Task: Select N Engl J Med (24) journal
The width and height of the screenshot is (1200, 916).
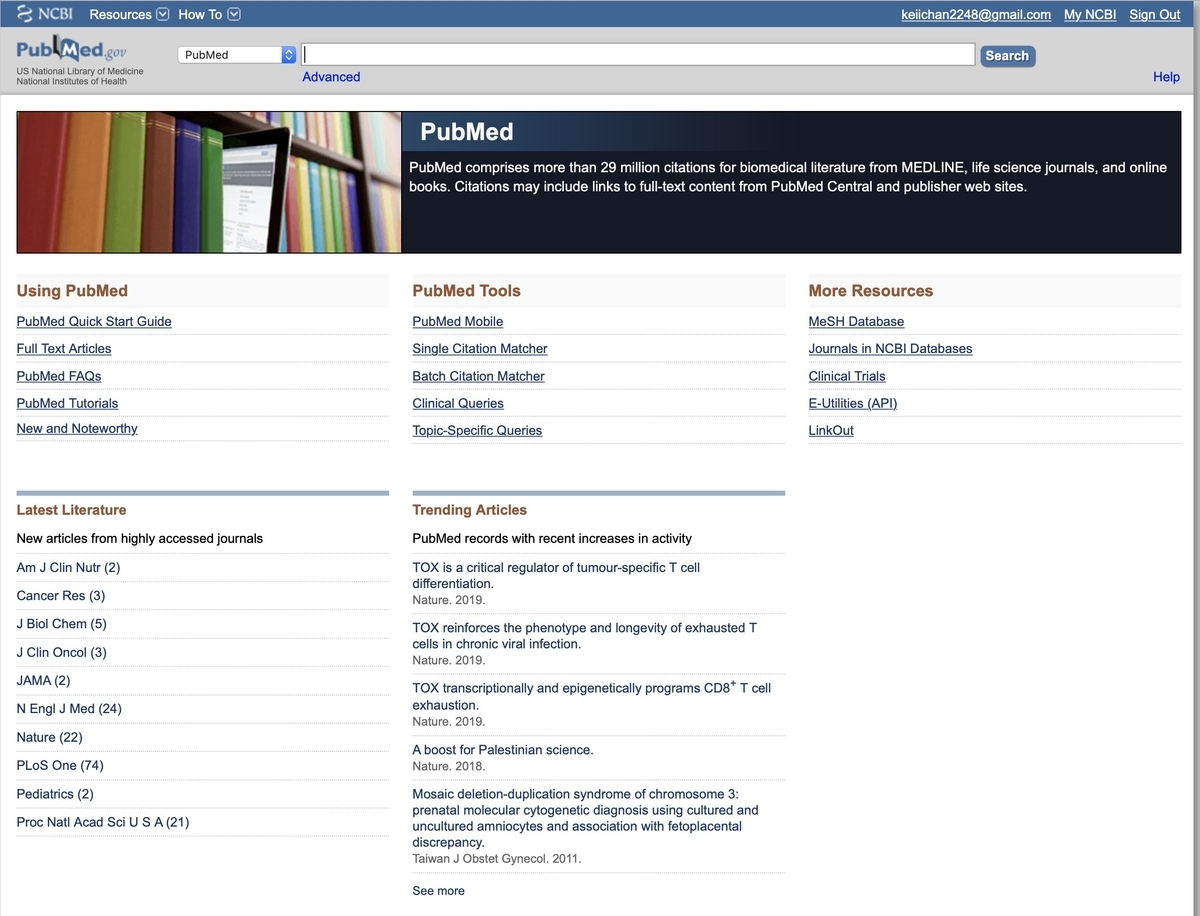Action: click(69, 708)
